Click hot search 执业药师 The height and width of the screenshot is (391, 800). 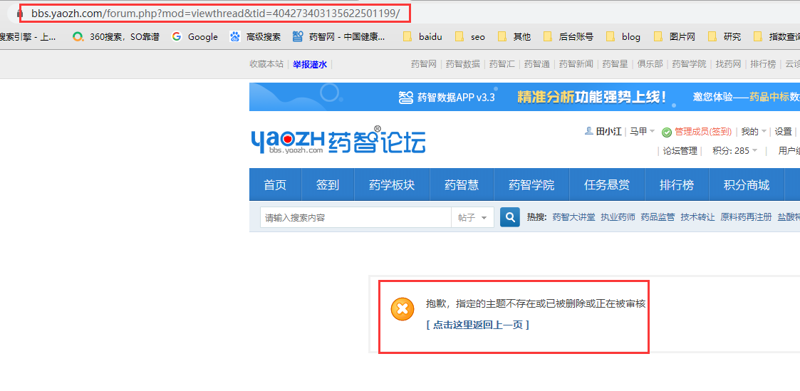tap(618, 217)
